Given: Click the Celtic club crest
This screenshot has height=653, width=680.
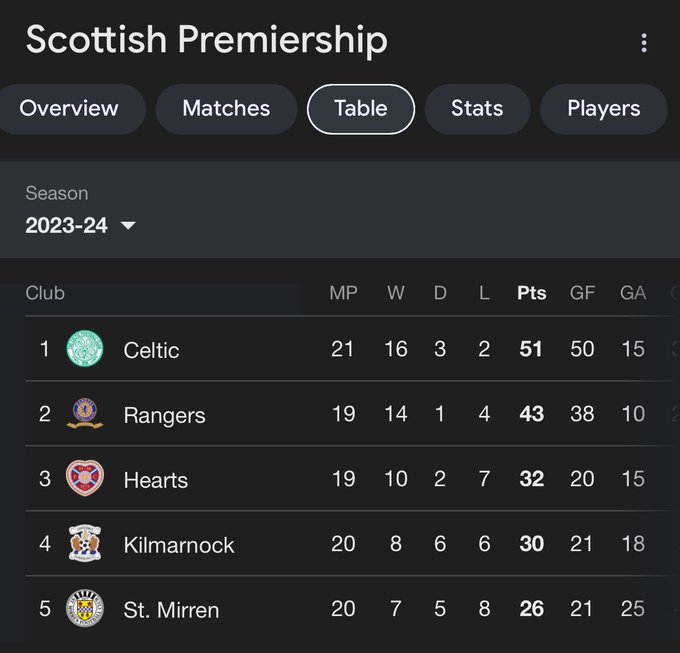Looking at the screenshot, I should [85, 349].
